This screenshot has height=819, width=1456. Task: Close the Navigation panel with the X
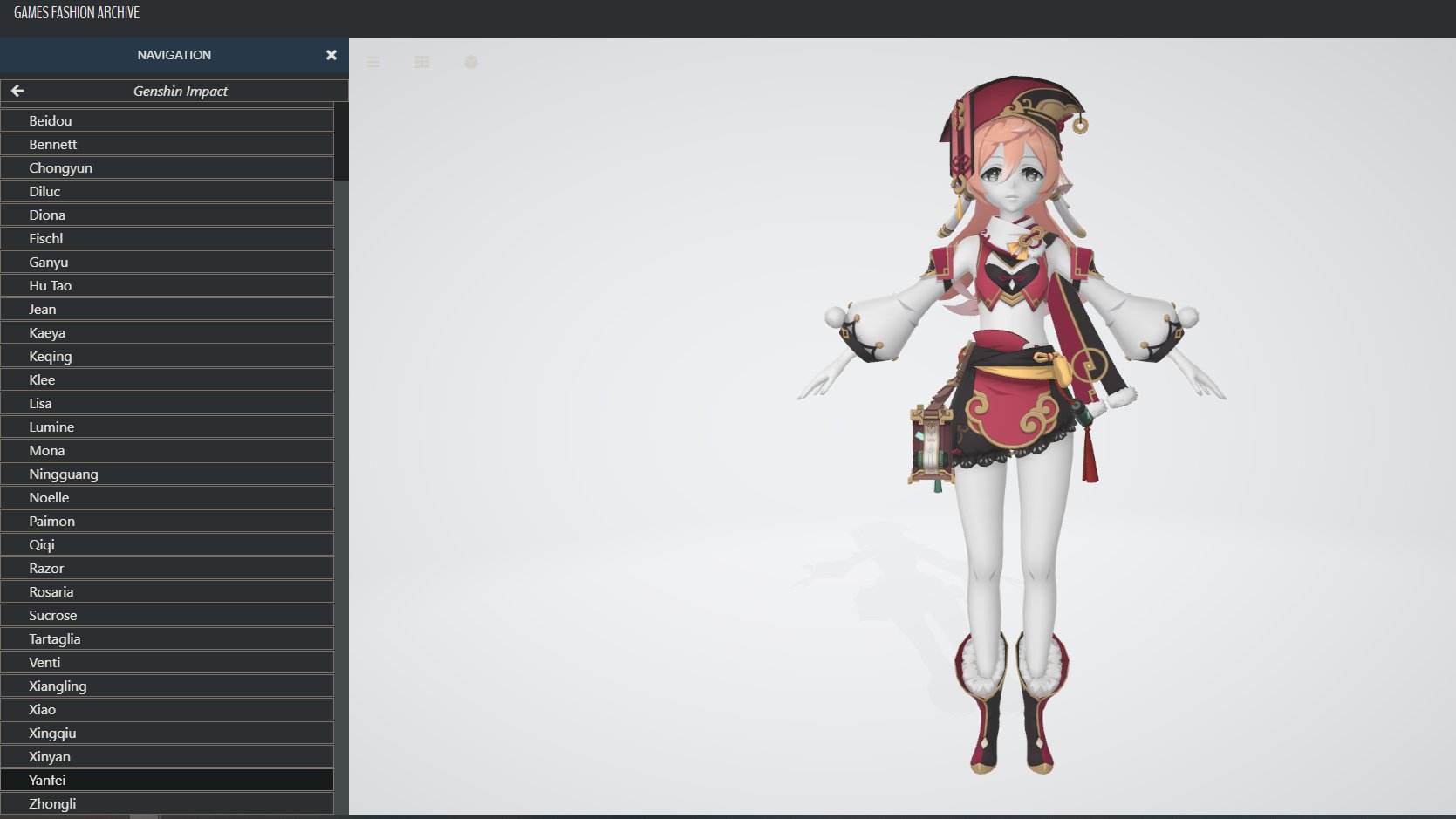[332, 55]
